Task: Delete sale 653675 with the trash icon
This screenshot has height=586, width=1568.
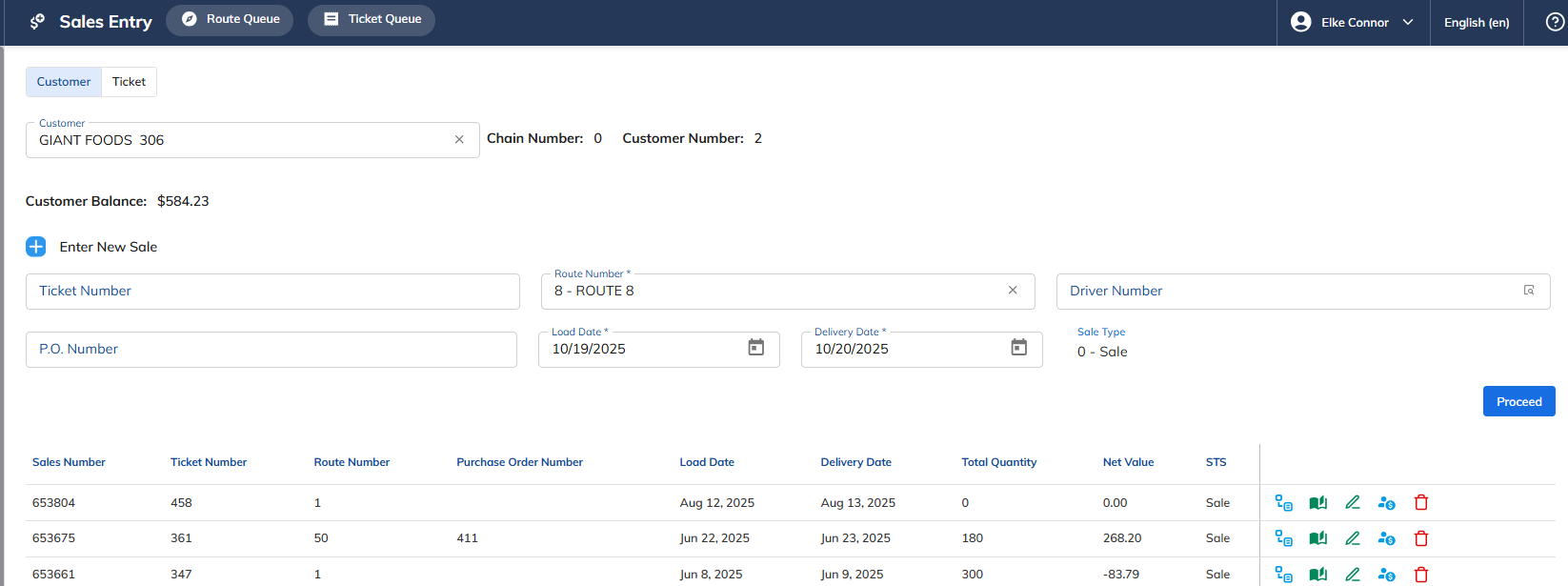Action: click(1421, 538)
